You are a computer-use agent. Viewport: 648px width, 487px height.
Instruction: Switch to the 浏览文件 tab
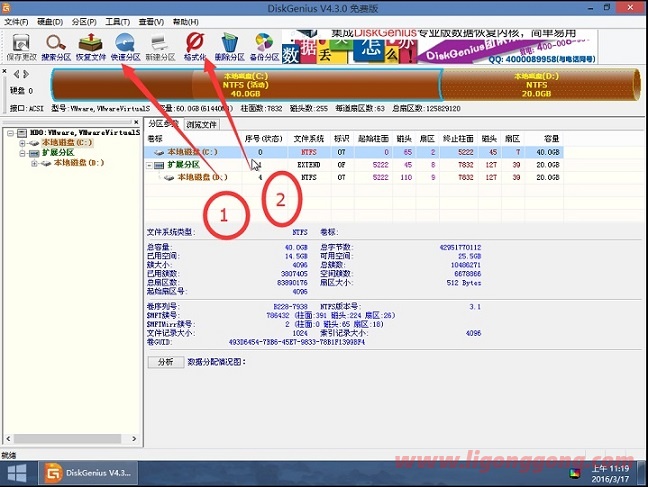201,124
